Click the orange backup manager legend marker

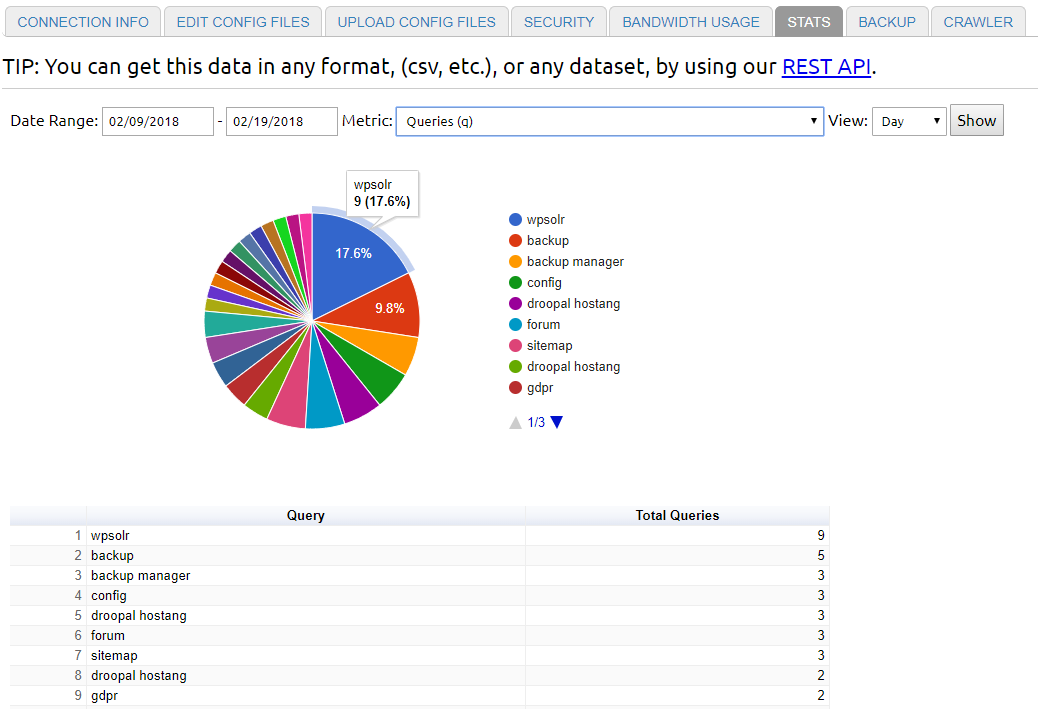coord(515,262)
